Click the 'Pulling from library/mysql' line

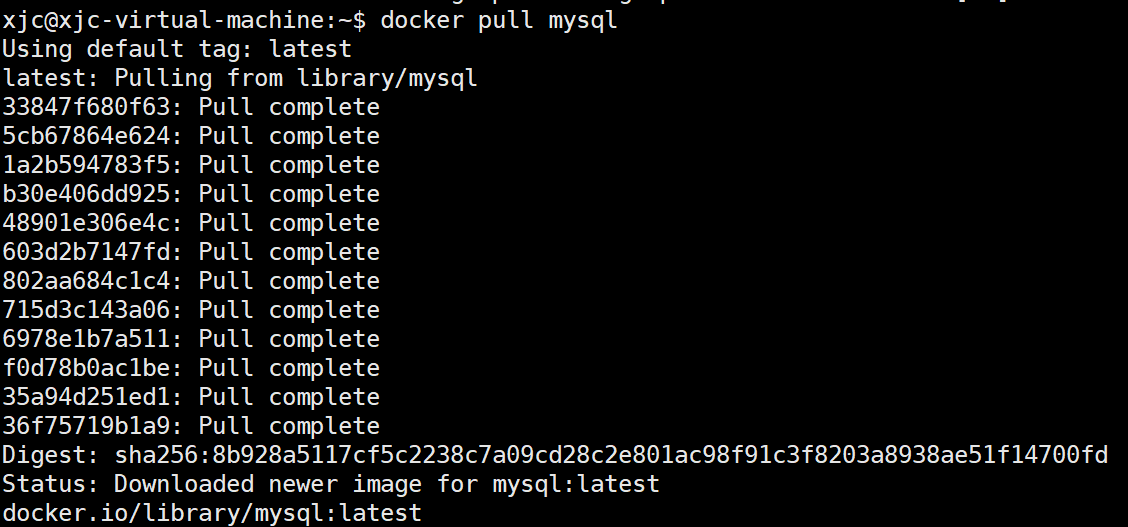click(x=240, y=78)
